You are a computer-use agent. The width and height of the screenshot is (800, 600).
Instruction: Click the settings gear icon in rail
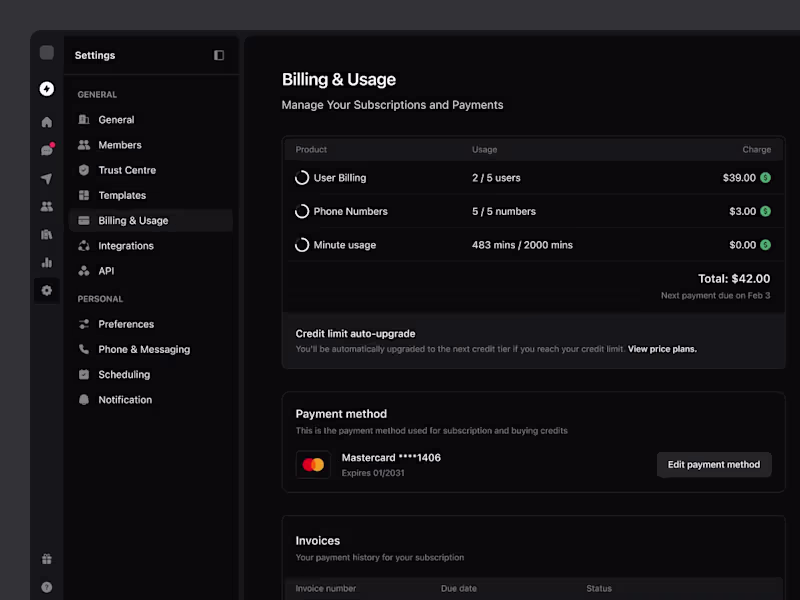[47, 291]
